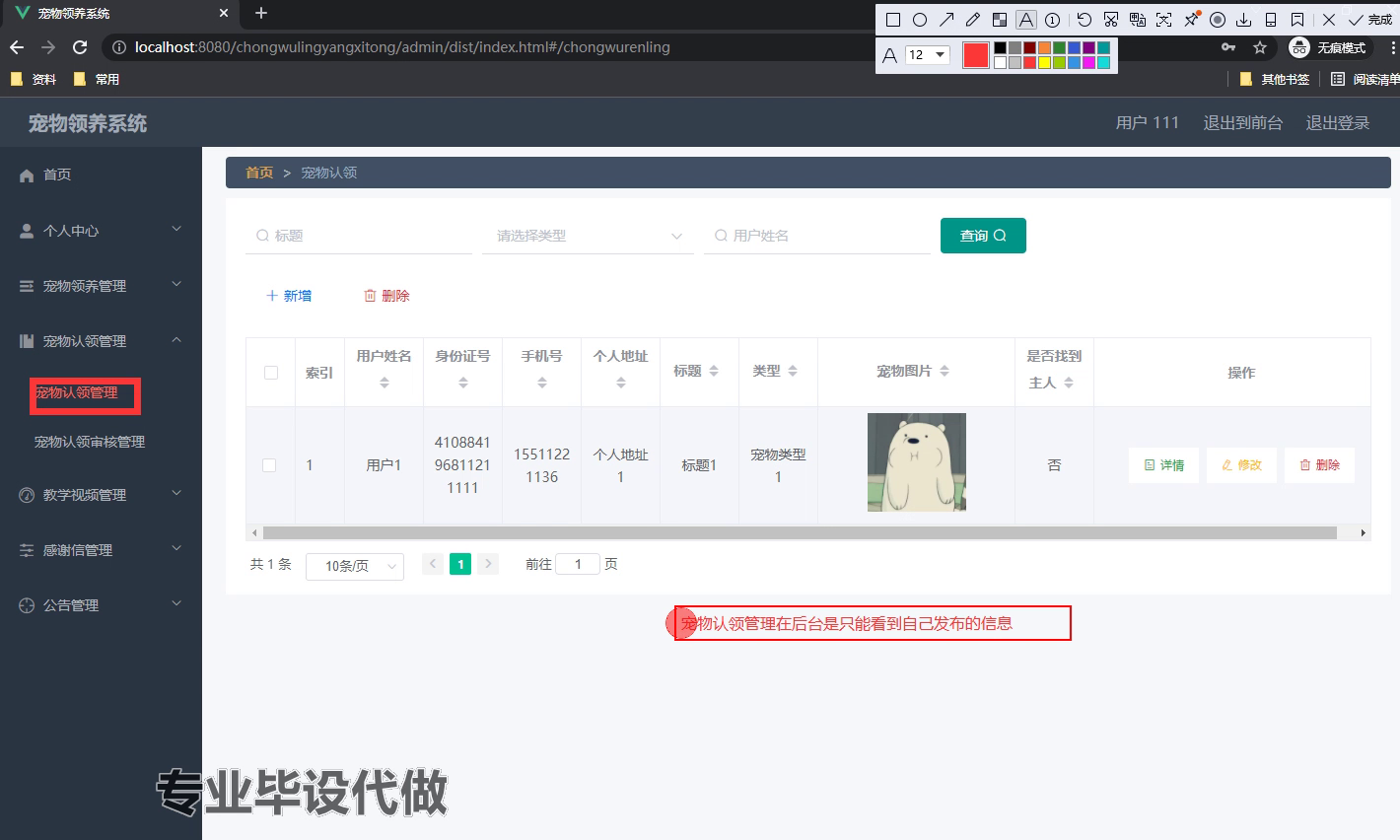Click the 标题 search field
1400x840 pixels.
(359, 236)
